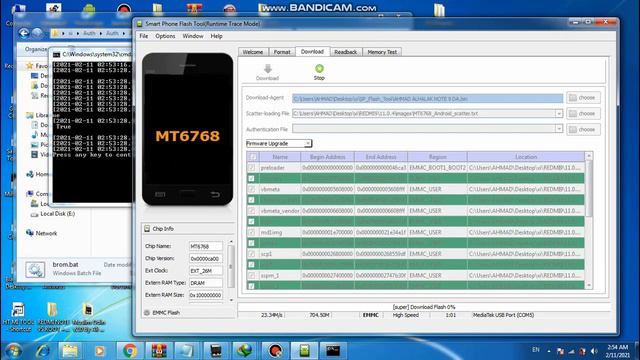Open the File menu
Viewport: 640px width, 360px height.
click(x=144, y=36)
